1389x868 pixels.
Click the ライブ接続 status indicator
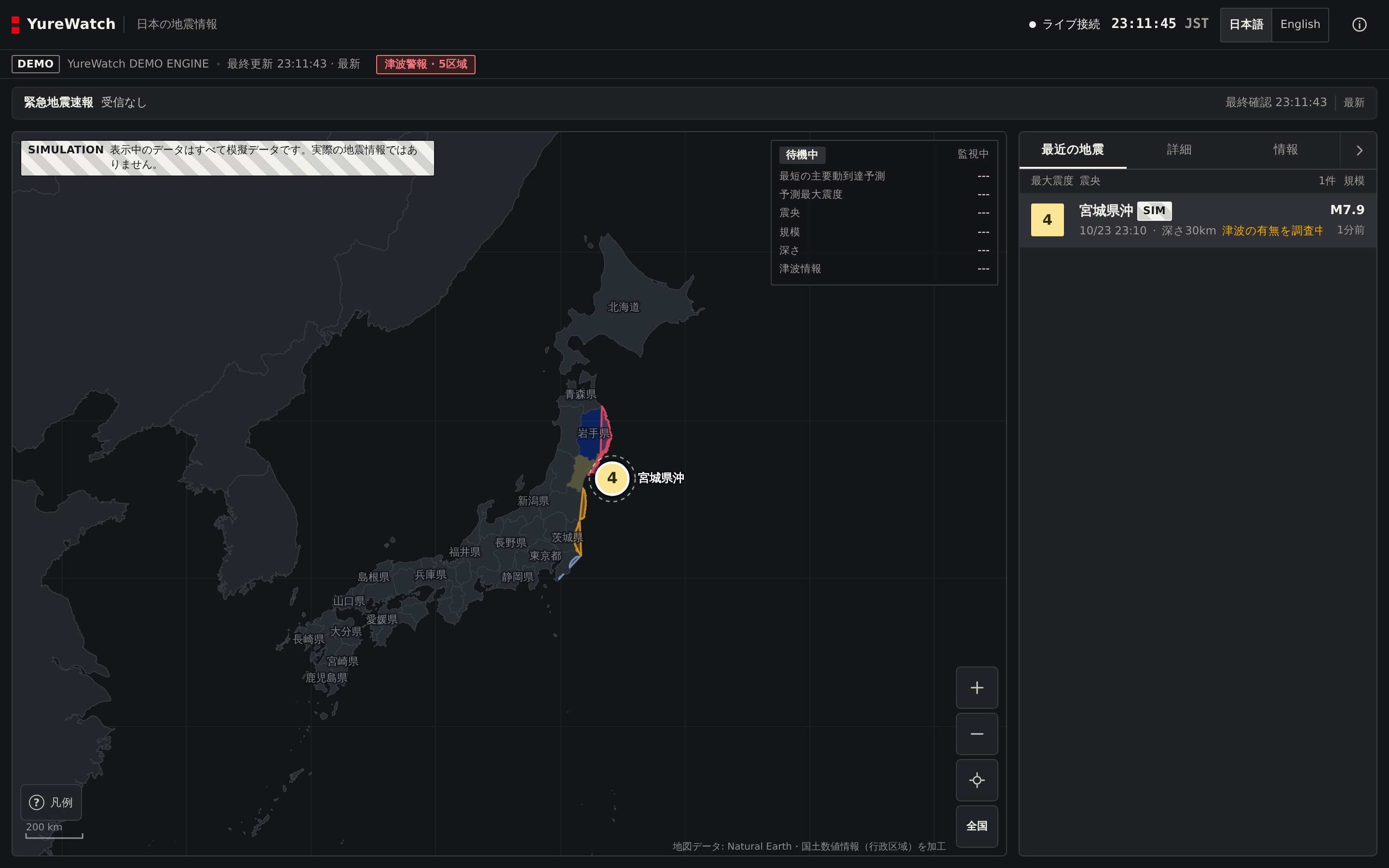pos(1064,24)
